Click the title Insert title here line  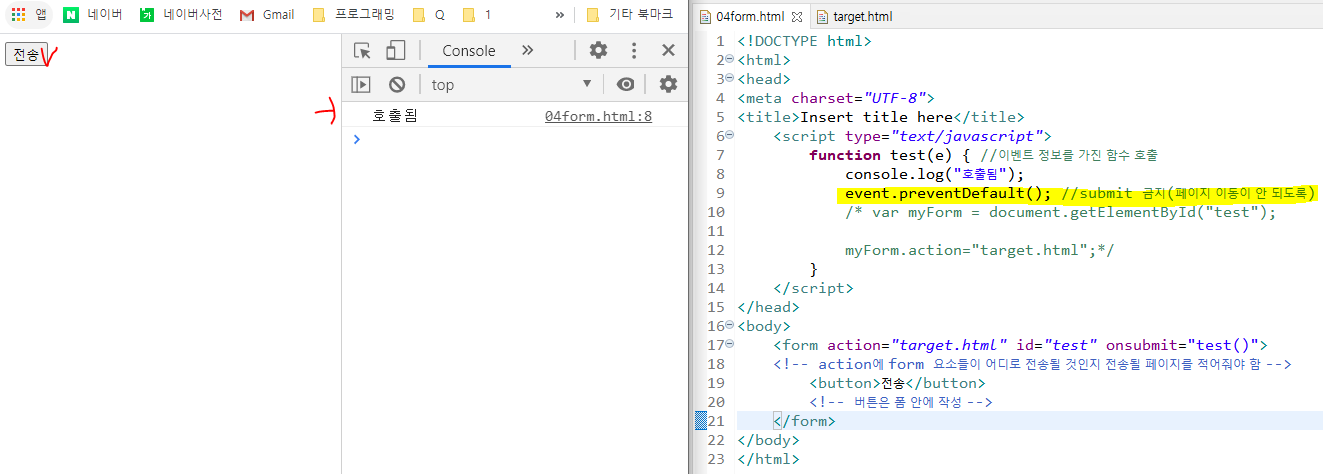pos(881,117)
